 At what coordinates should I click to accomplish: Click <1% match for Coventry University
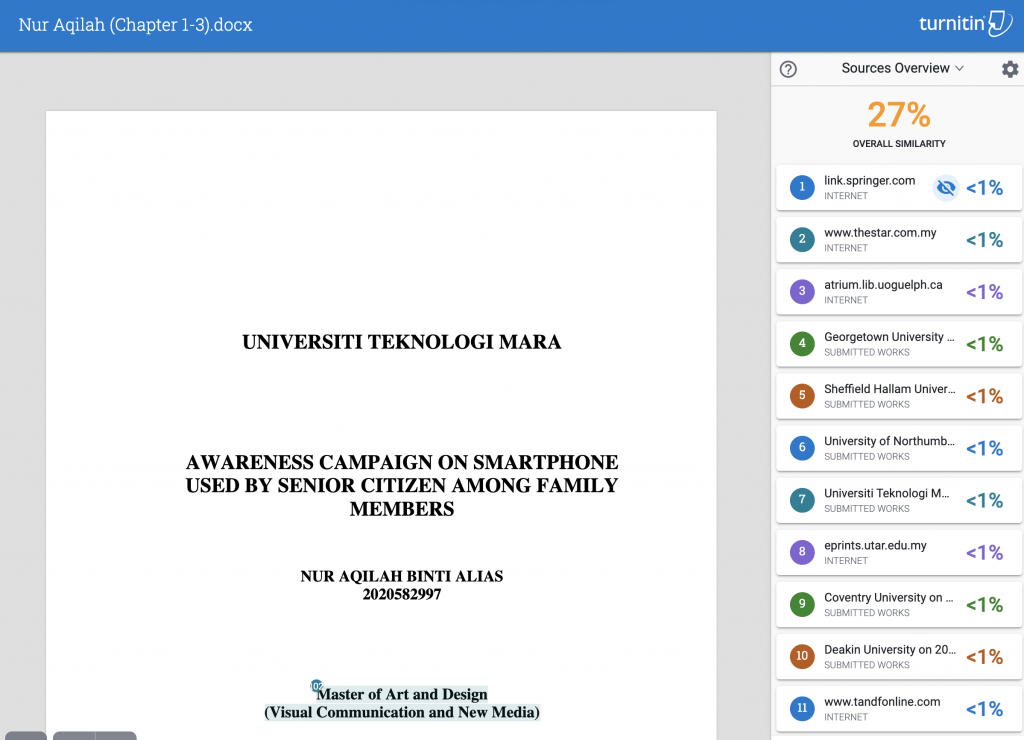coord(984,605)
